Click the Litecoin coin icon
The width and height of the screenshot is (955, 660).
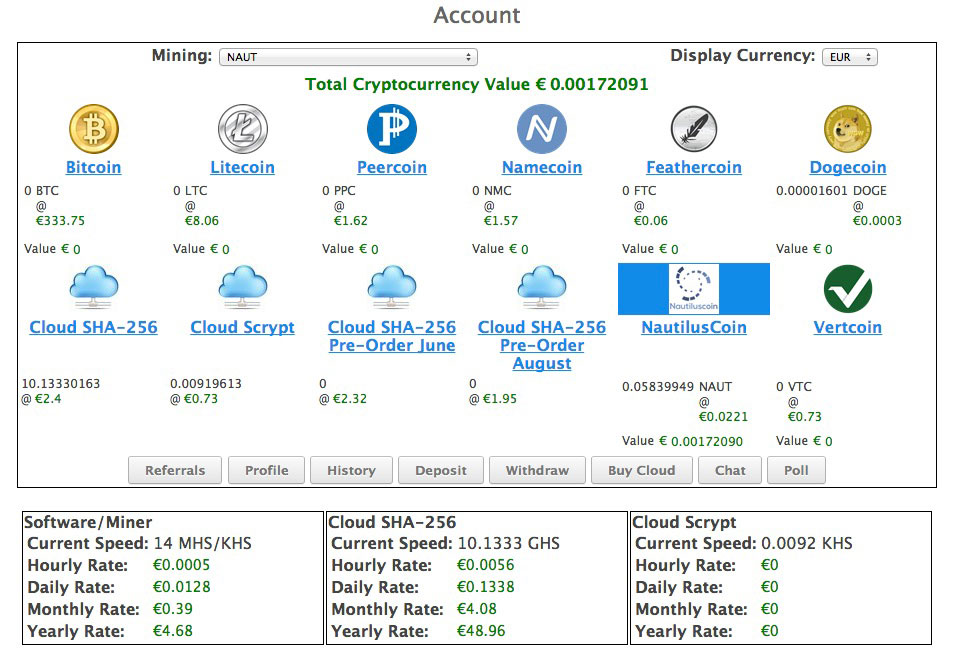pyautogui.click(x=242, y=128)
